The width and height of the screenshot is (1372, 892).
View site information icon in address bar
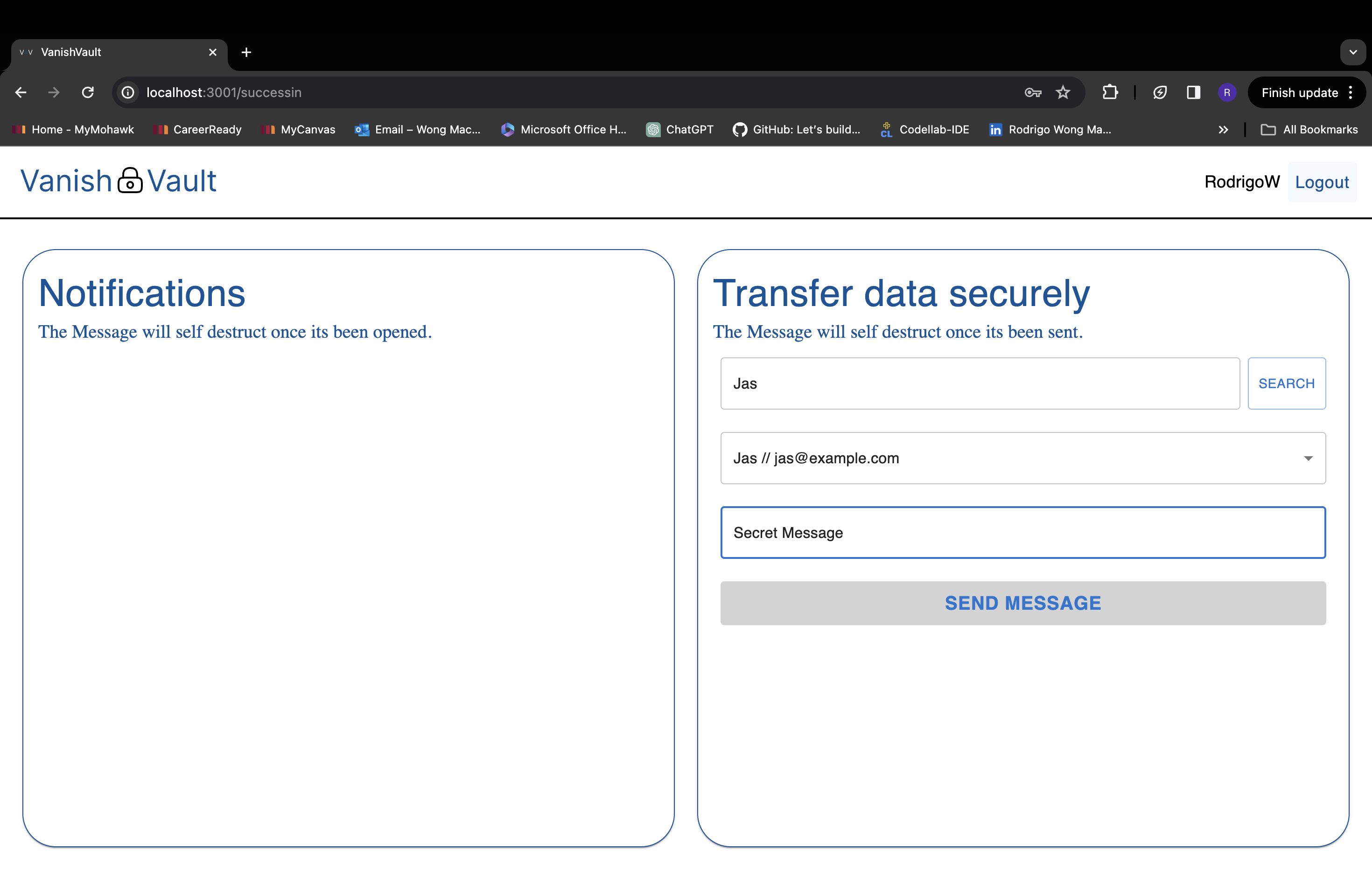click(x=128, y=92)
